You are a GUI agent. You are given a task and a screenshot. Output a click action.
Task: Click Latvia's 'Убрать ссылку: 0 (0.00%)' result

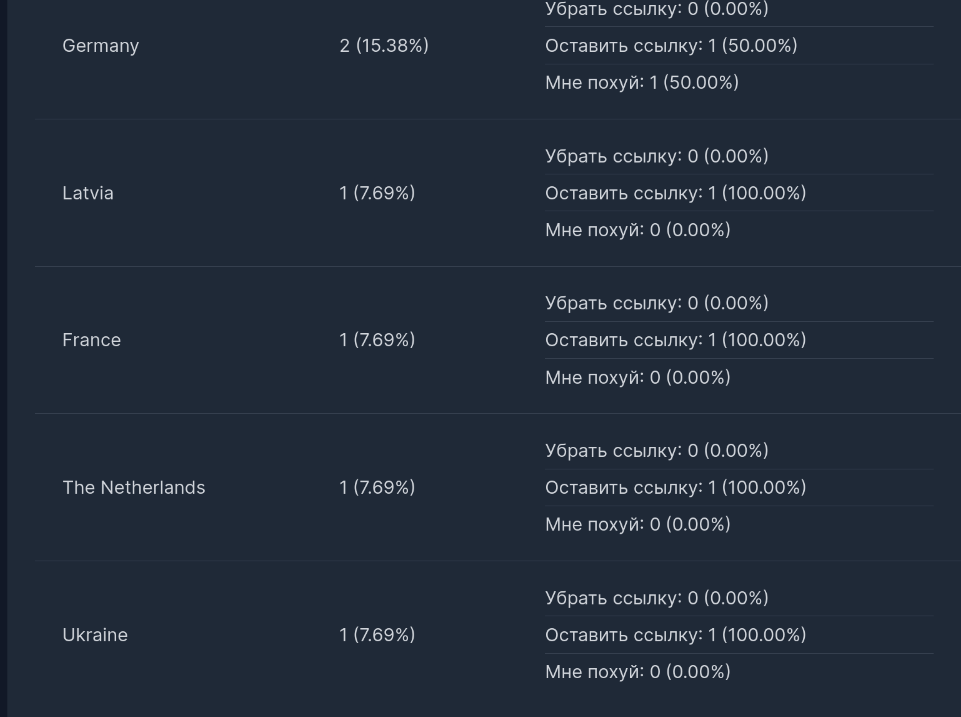click(x=657, y=156)
